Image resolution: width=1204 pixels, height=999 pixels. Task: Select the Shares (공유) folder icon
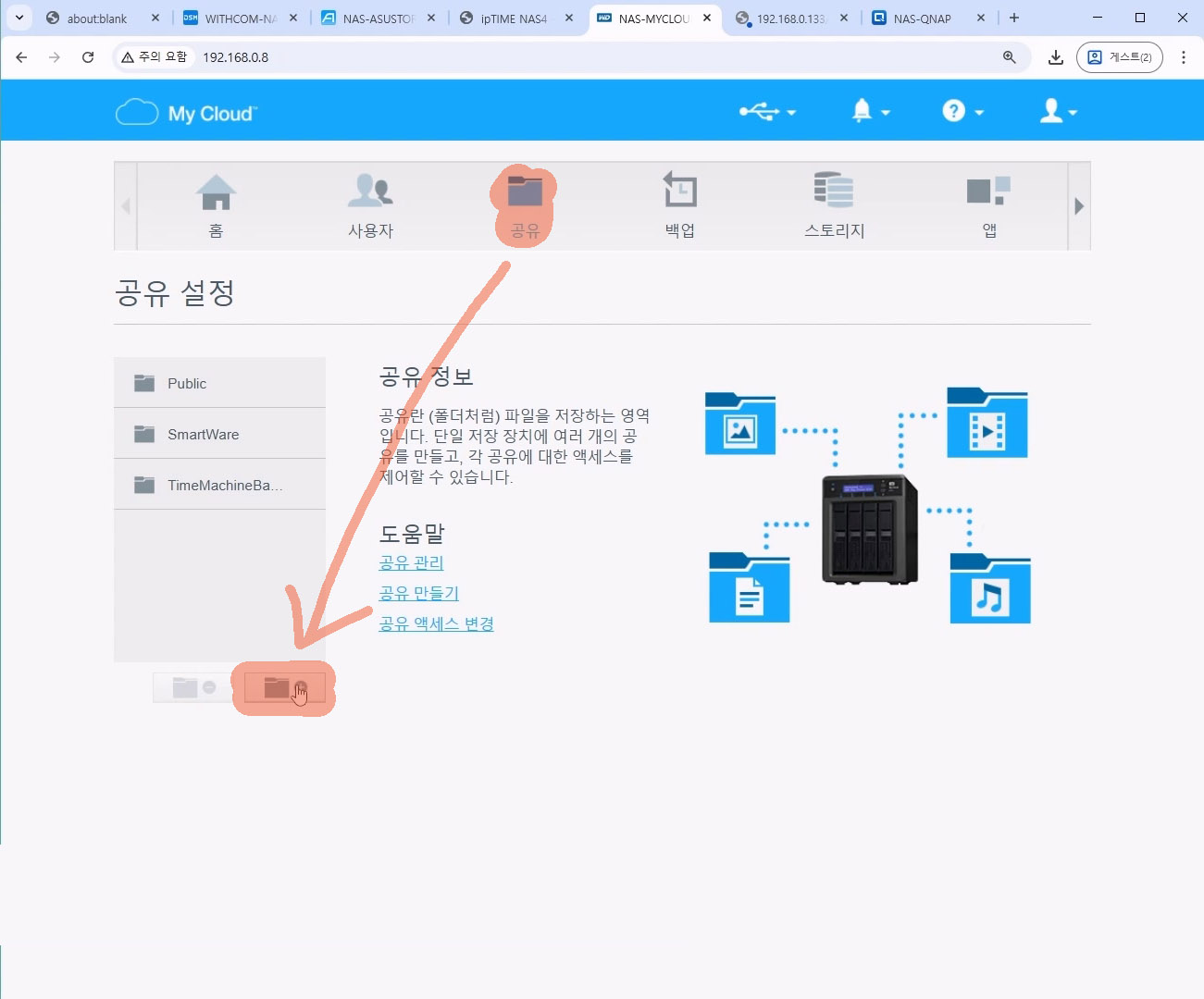(x=525, y=191)
